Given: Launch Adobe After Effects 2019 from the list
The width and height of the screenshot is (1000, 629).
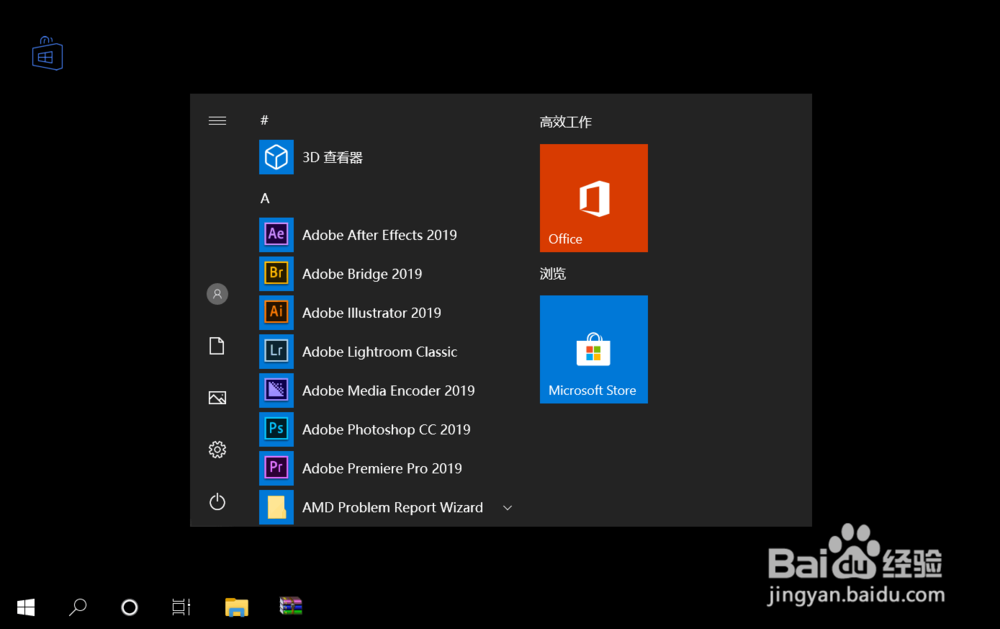Looking at the screenshot, I should coord(379,235).
